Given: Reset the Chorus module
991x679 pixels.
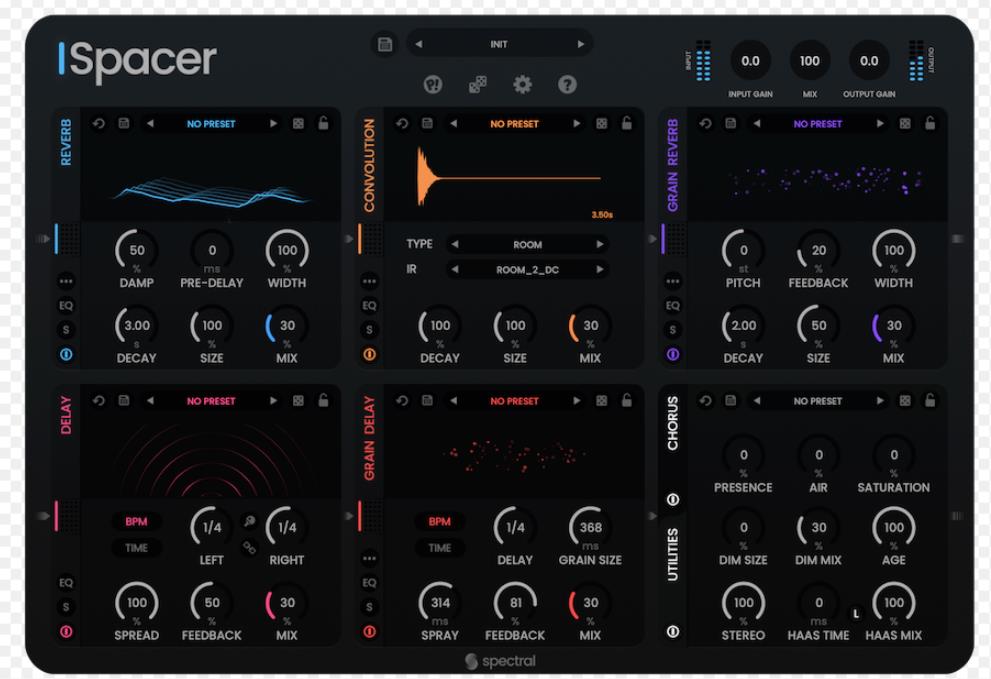Looking at the screenshot, I should point(705,400).
